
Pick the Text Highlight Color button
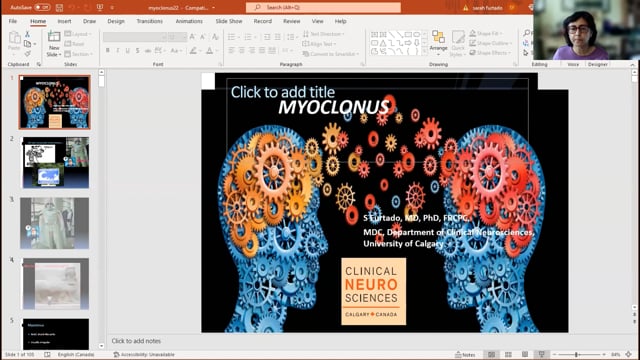(193, 51)
